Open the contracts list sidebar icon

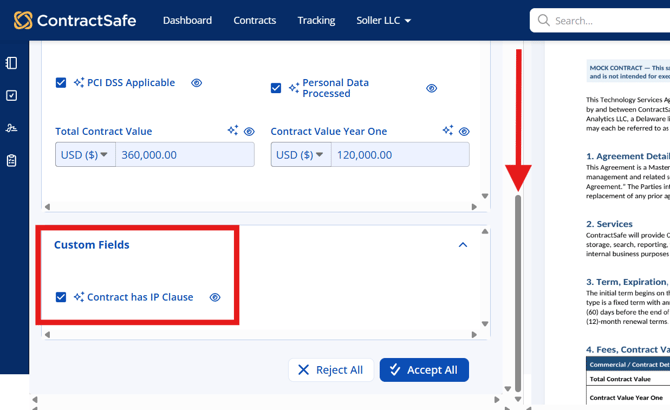click(12, 63)
